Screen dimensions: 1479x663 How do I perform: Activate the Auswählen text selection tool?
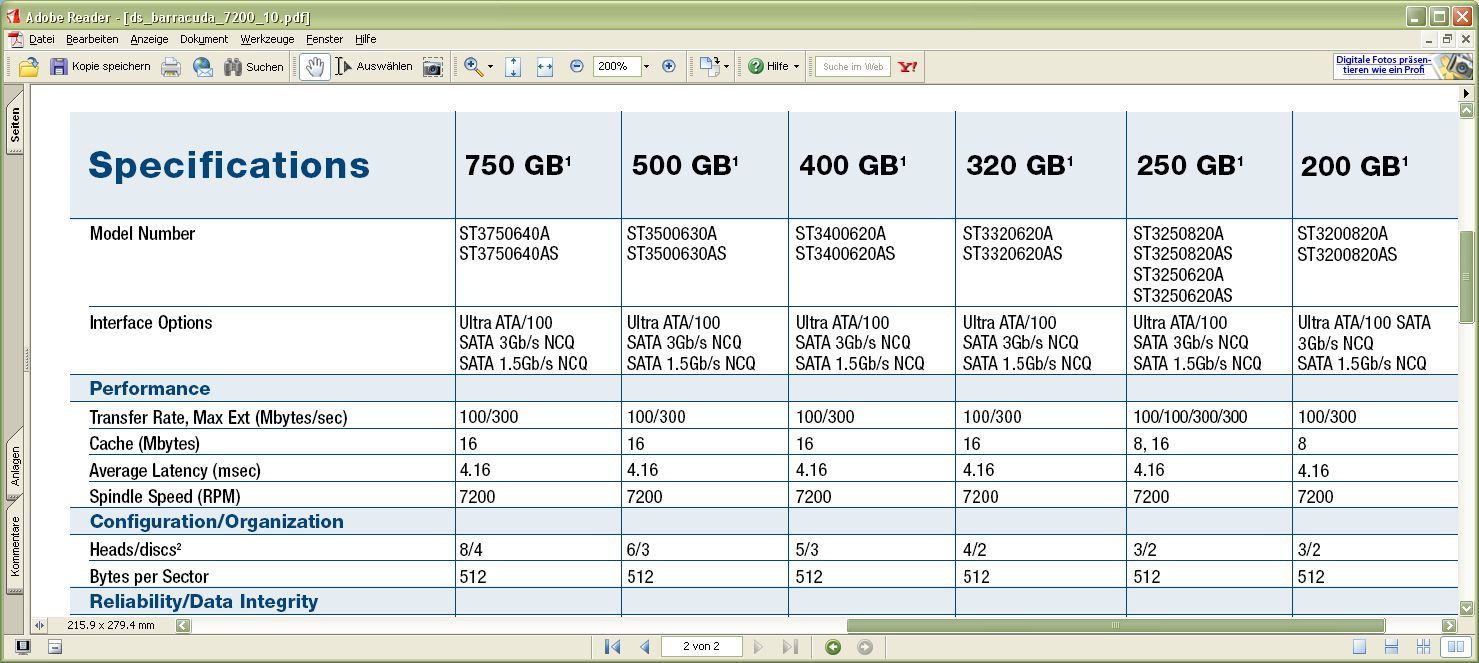click(x=374, y=67)
